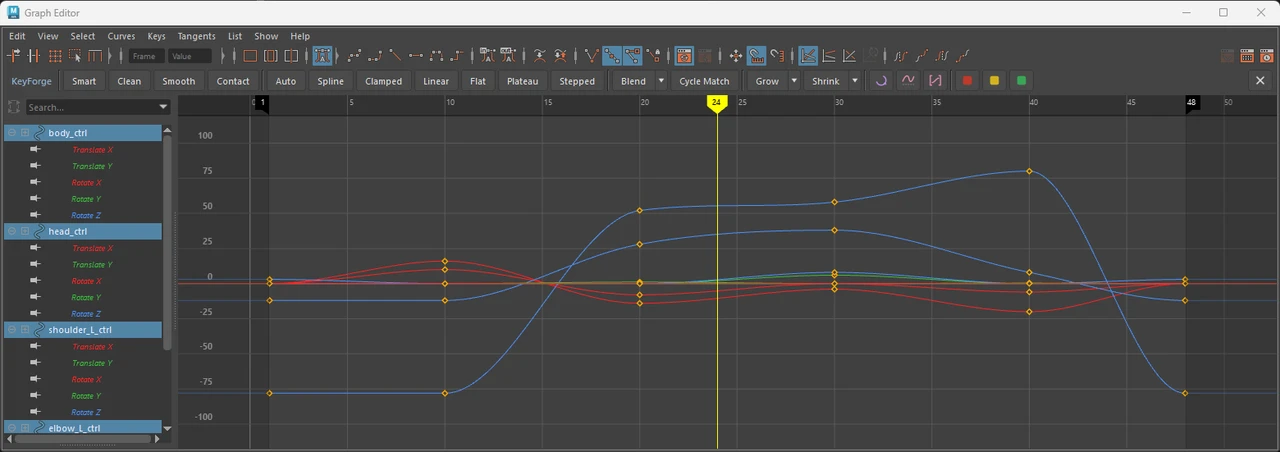Toggle the Stacked View icon
1280x452 pixels.
[x=828, y=56]
